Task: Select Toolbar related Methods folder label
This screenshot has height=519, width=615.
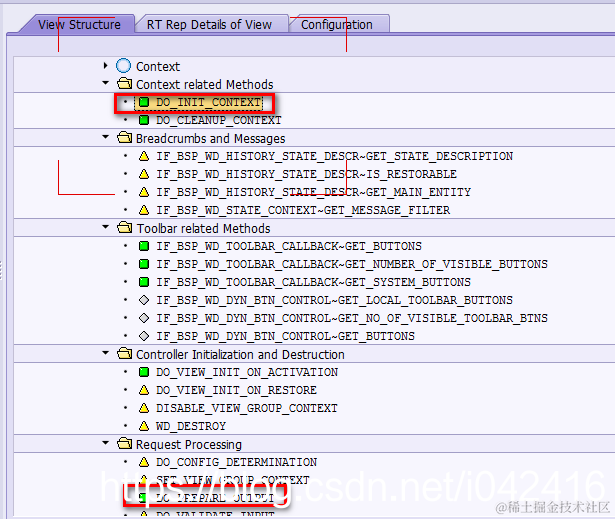Action: click(203, 228)
